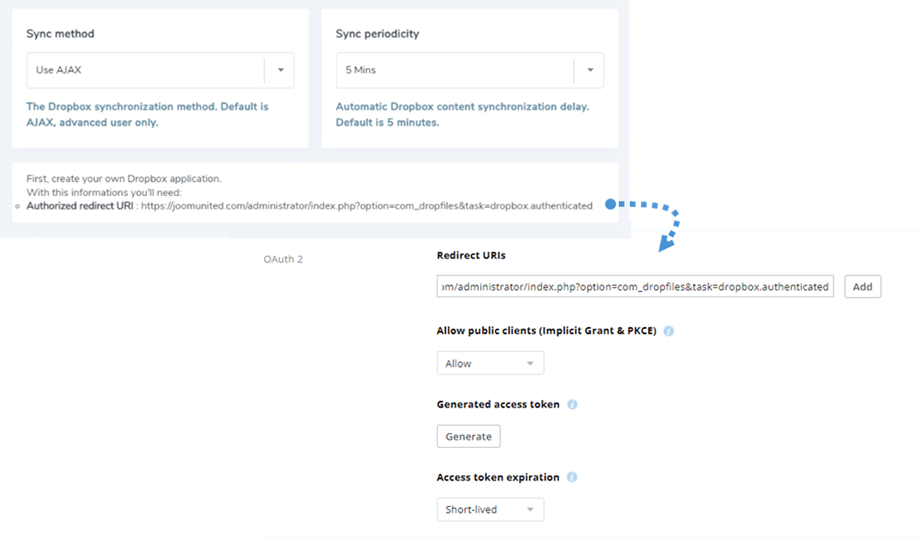Click info icon next to Generated access token
Viewport: 920px width, 543px height.
[x=573, y=405]
